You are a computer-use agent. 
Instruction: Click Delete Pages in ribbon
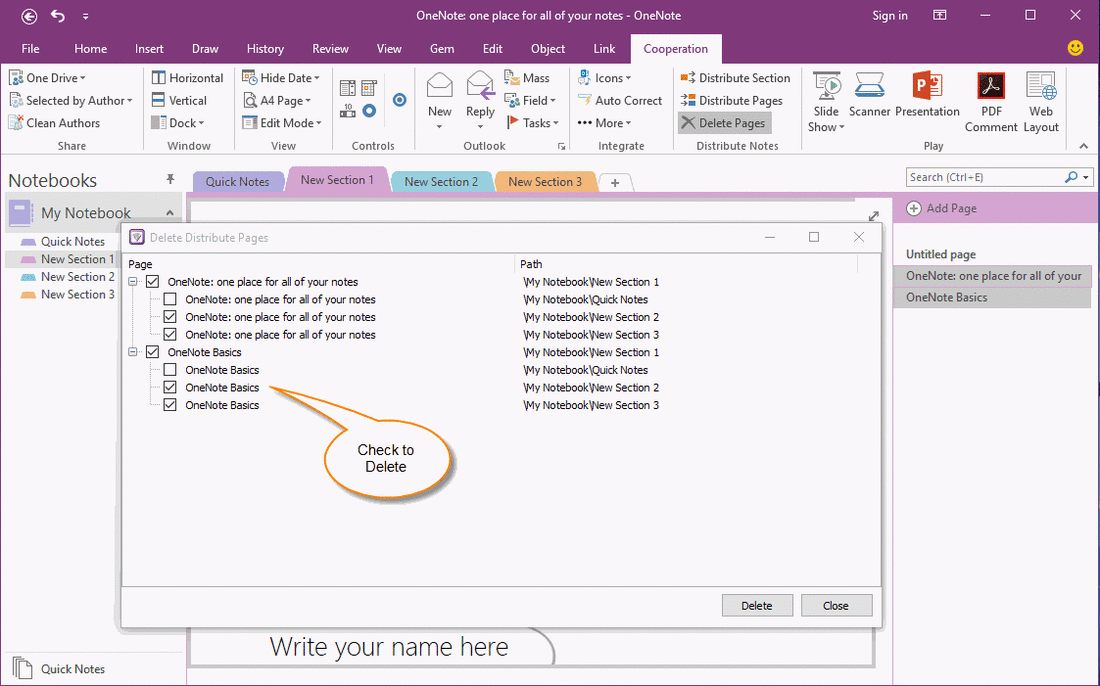point(725,123)
